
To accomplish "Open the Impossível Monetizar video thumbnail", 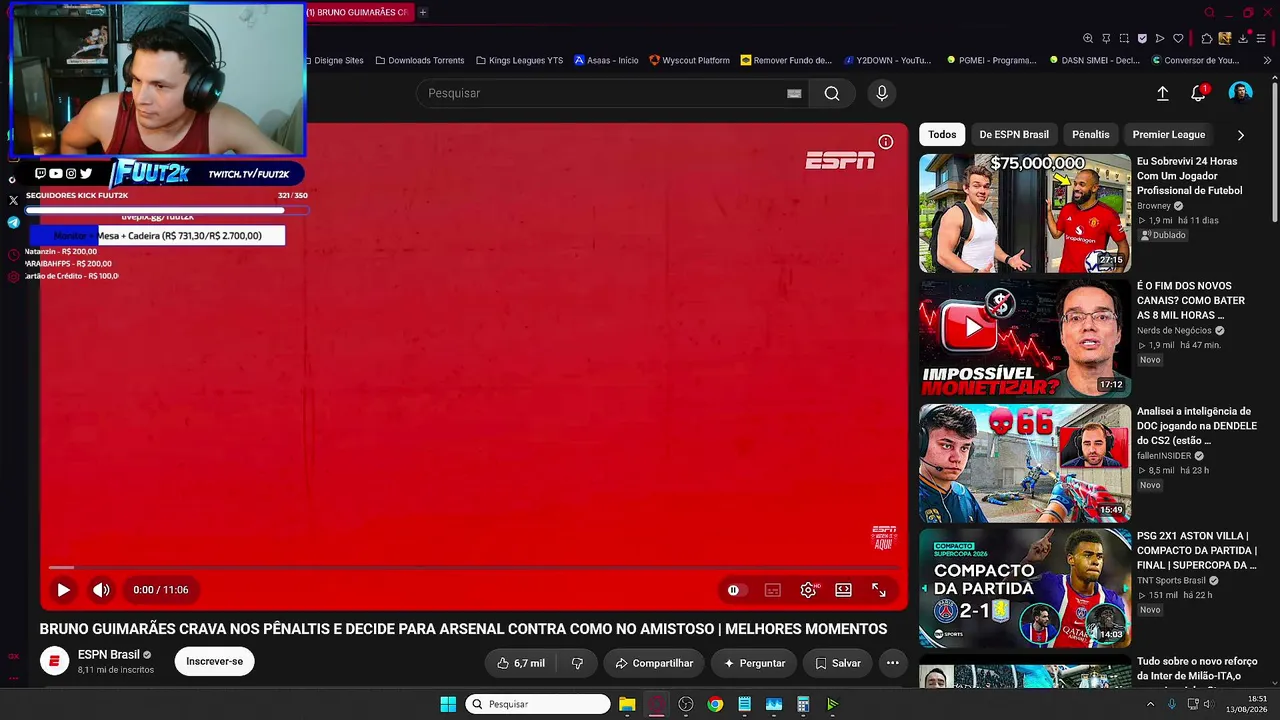I will click(1025, 338).
